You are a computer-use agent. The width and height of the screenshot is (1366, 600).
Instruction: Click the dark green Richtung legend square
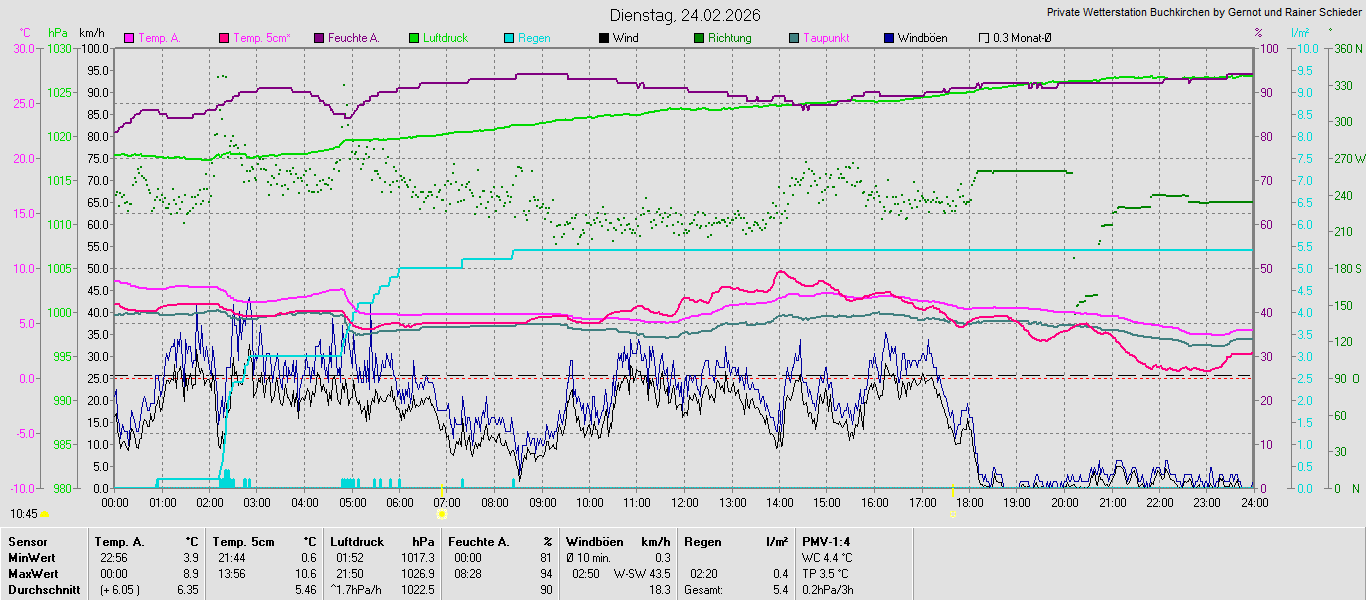click(699, 38)
